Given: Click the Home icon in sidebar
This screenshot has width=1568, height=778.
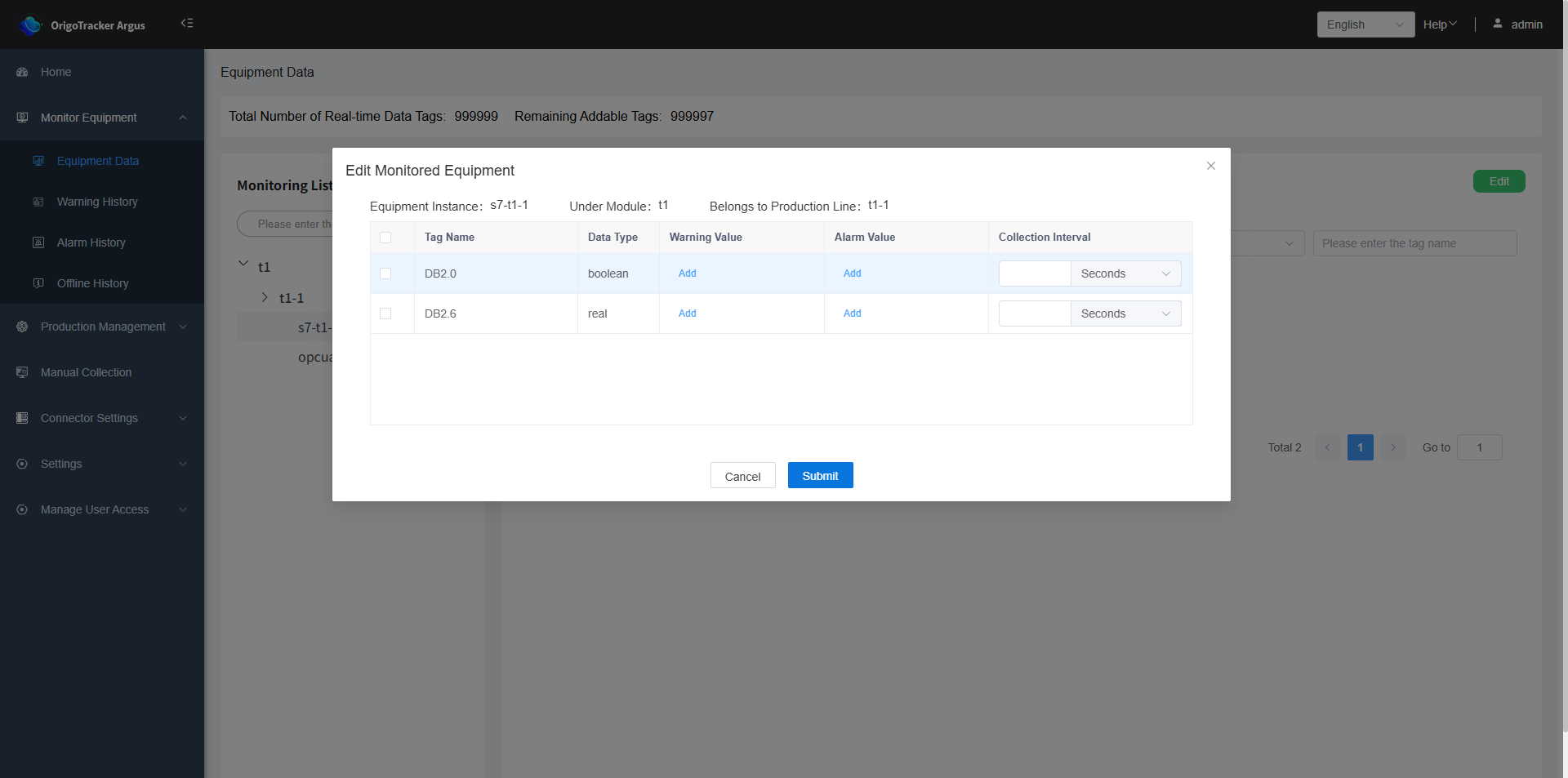Looking at the screenshot, I should [22, 72].
